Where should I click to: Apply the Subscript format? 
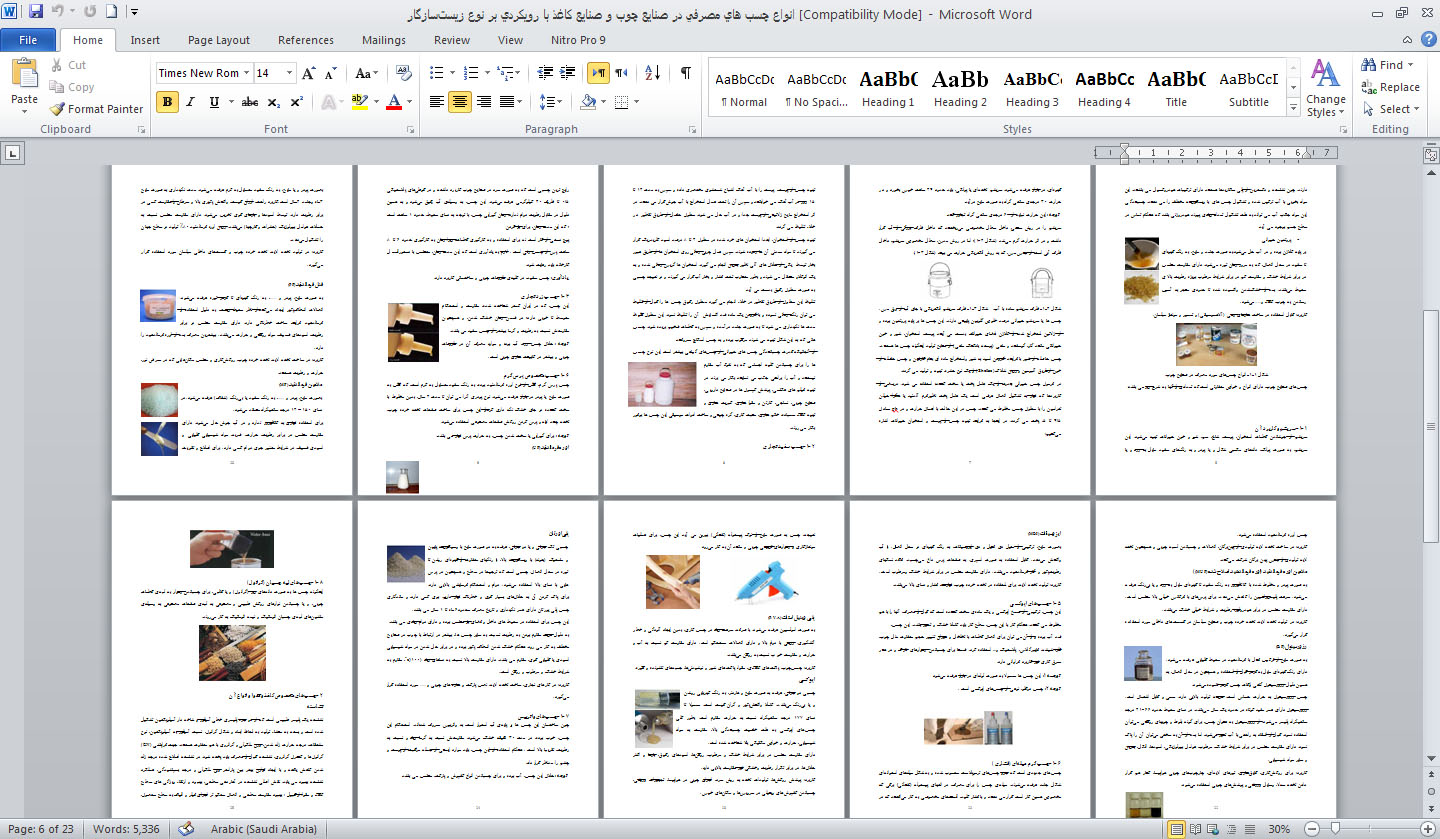pos(275,102)
